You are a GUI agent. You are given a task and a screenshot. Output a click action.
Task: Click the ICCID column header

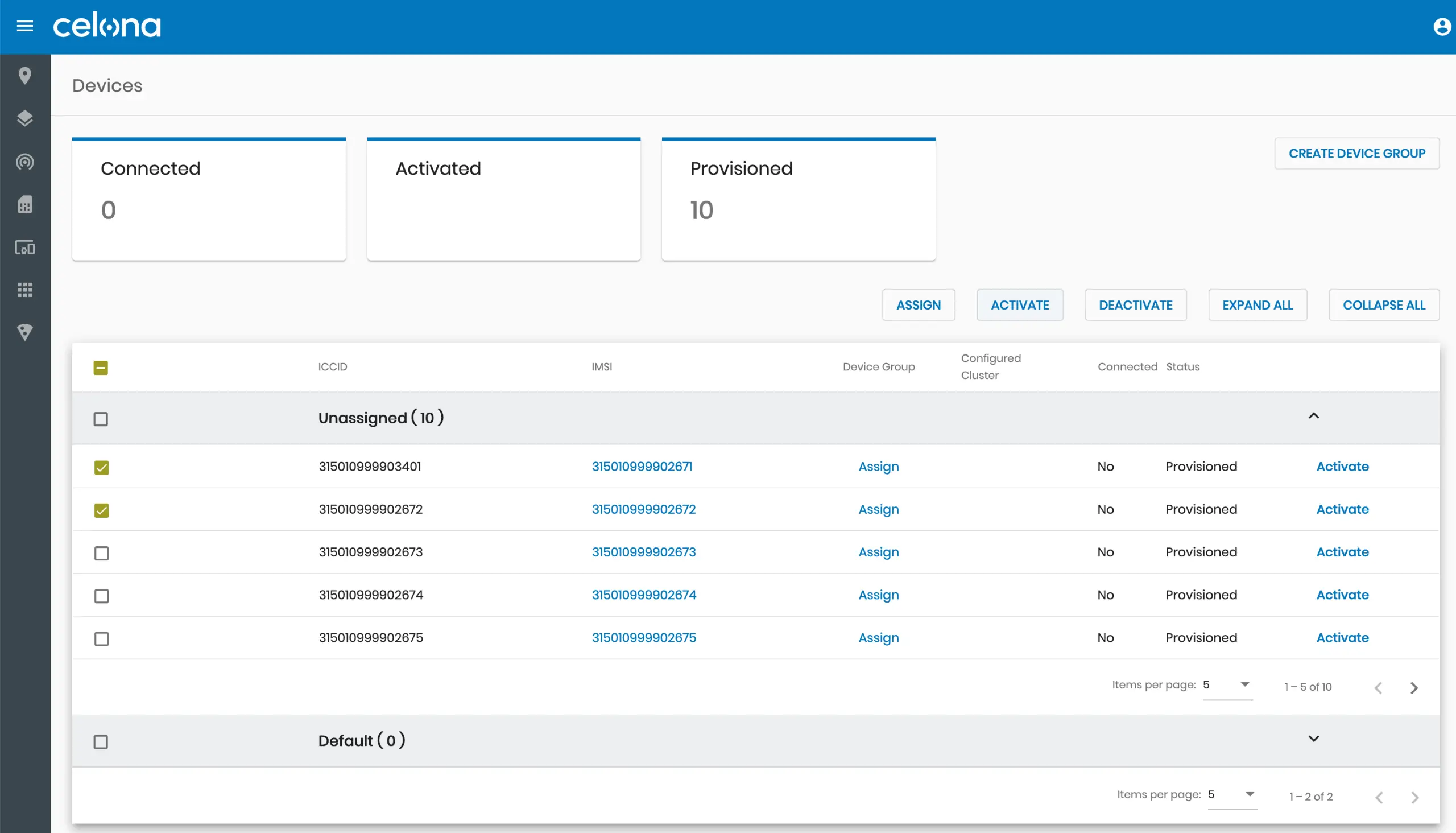[332, 368]
